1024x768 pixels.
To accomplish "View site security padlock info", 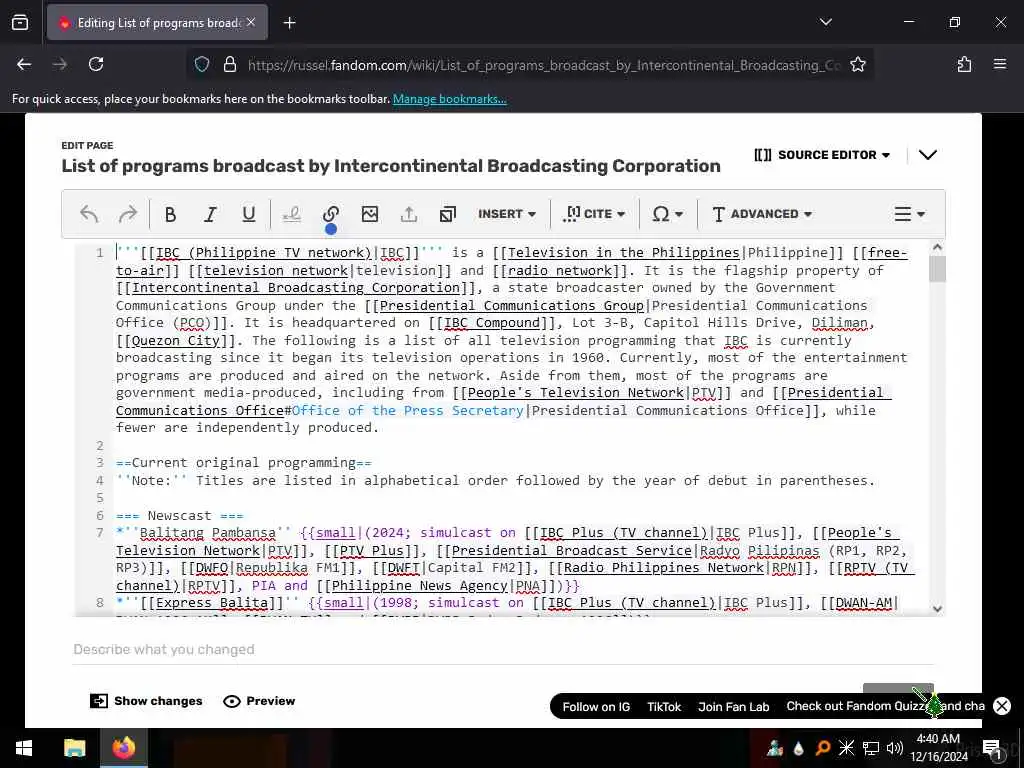I will [230, 64].
